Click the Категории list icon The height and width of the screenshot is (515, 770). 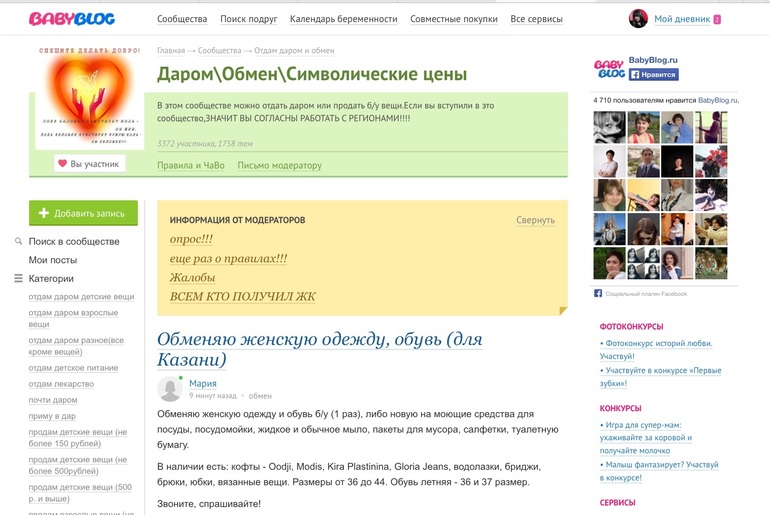(18, 278)
